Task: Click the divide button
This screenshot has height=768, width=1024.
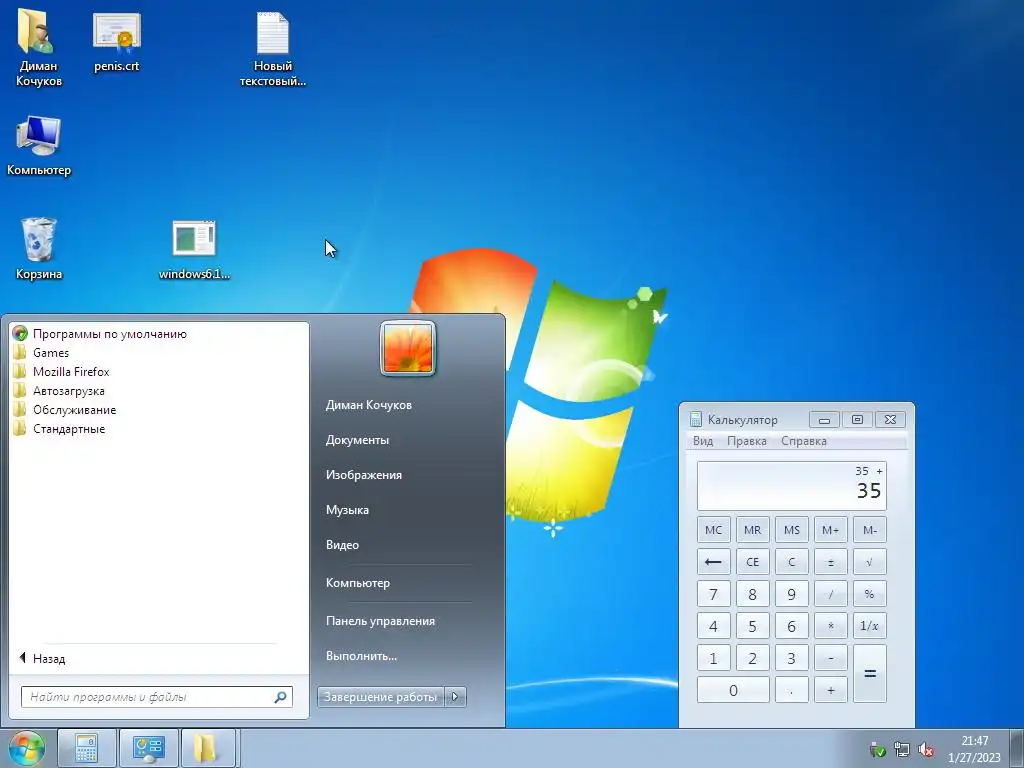Action: pos(831,594)
